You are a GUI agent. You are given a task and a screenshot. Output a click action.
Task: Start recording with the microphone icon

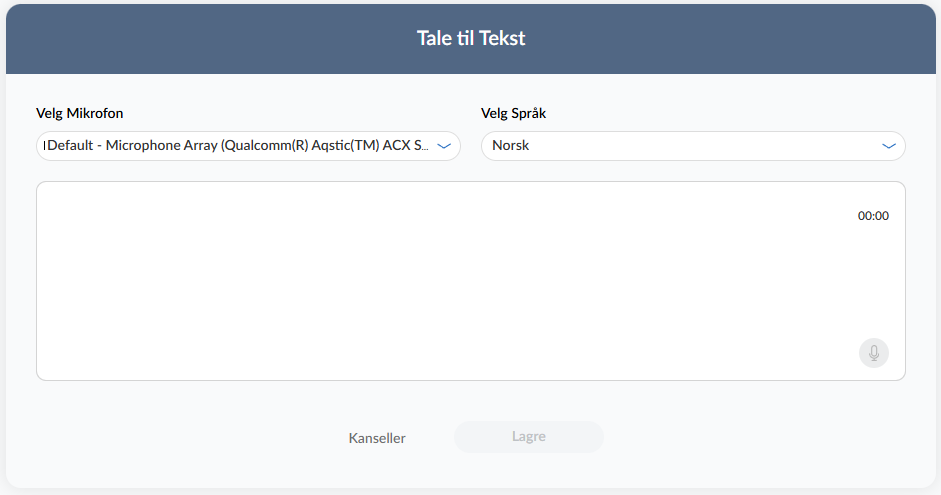tap(873, 353)
